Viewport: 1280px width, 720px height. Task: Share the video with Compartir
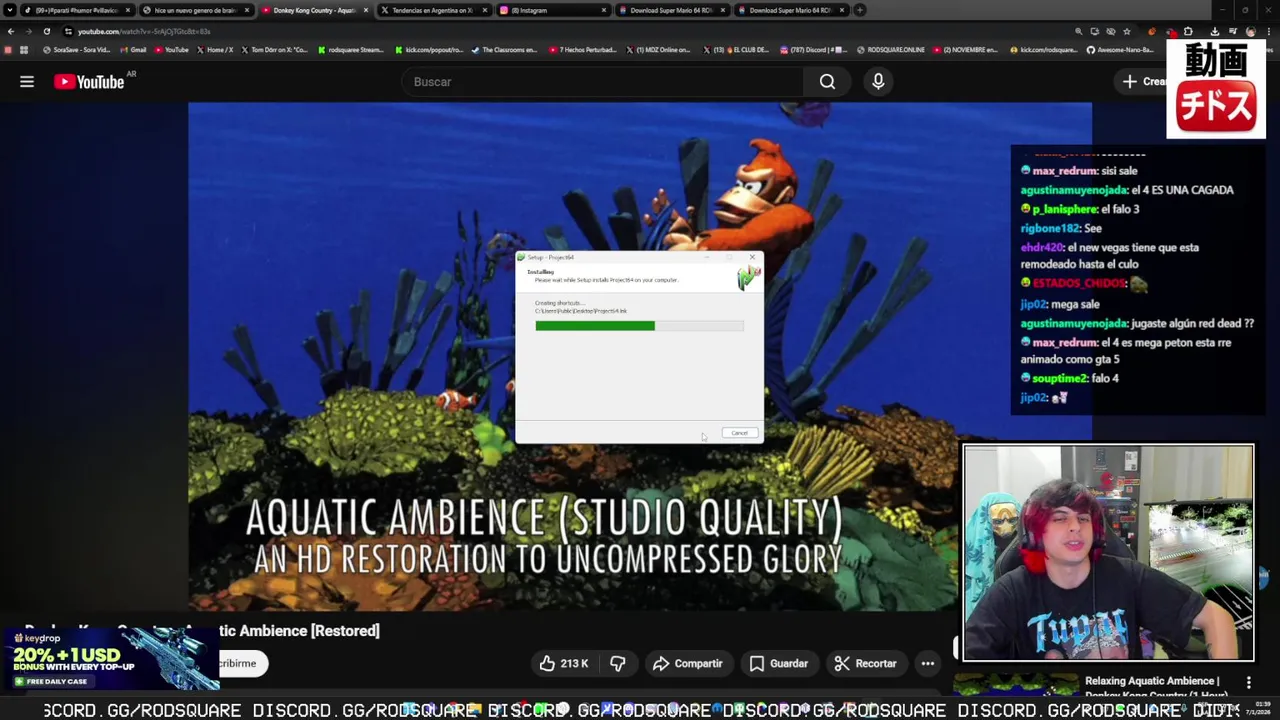tap(687, 663)
